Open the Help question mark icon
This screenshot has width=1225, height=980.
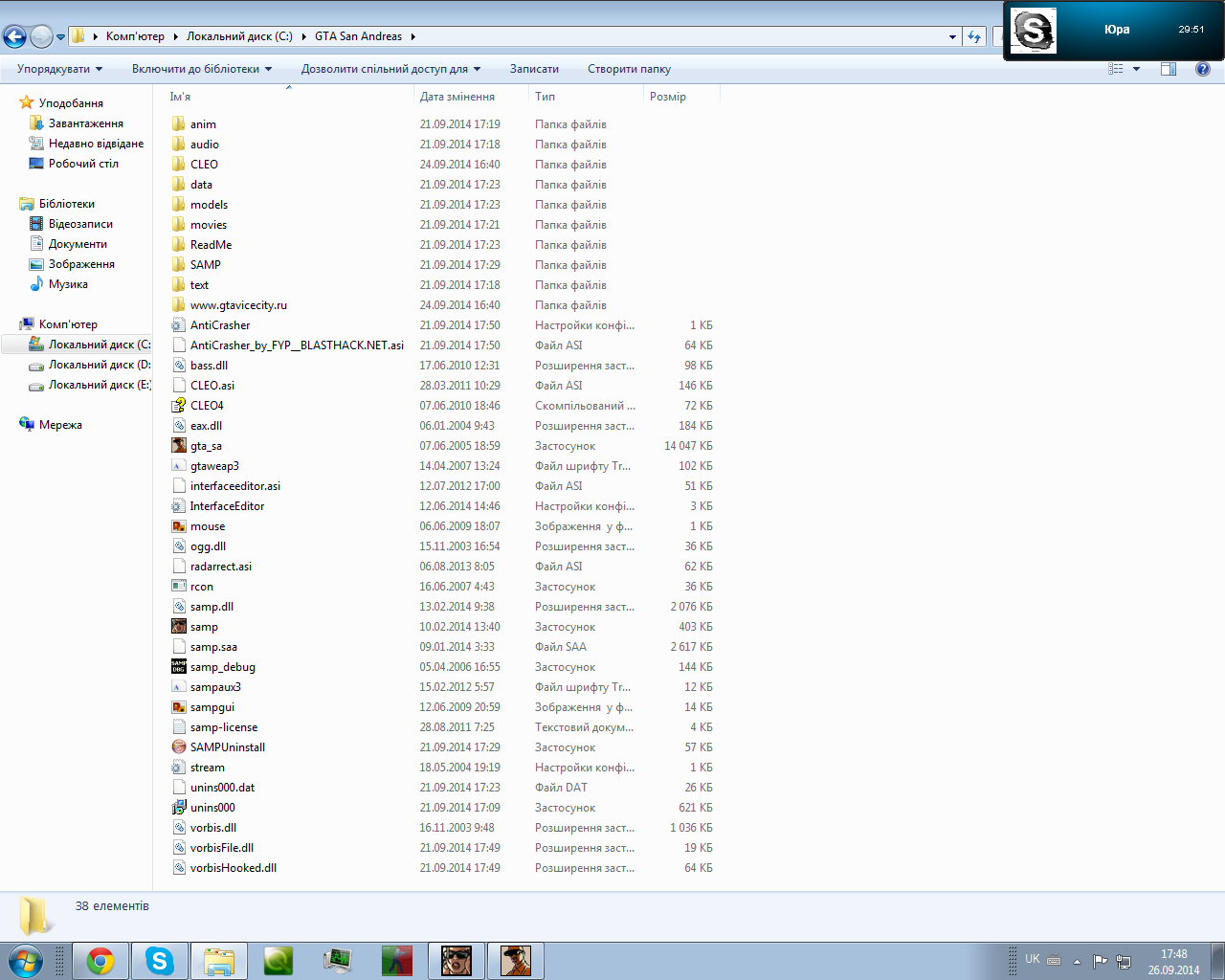[x=1203, y=69]
